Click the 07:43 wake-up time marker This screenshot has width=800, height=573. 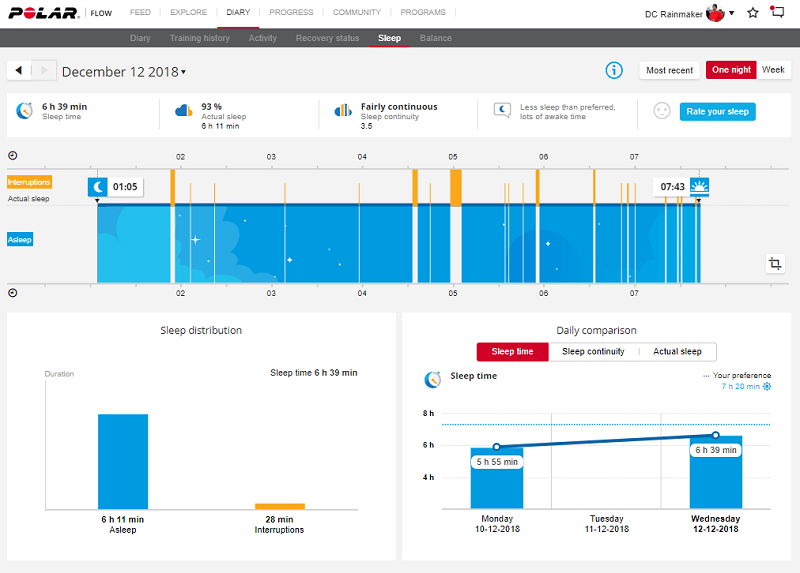pos(673,186)
